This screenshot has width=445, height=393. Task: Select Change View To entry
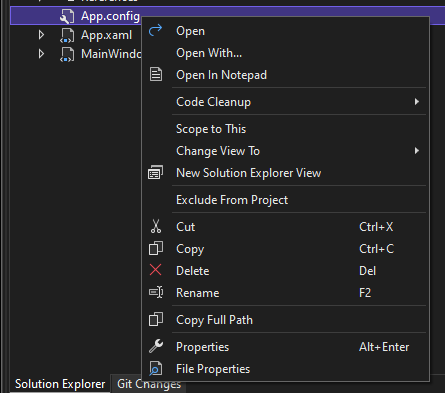[286, 151]
